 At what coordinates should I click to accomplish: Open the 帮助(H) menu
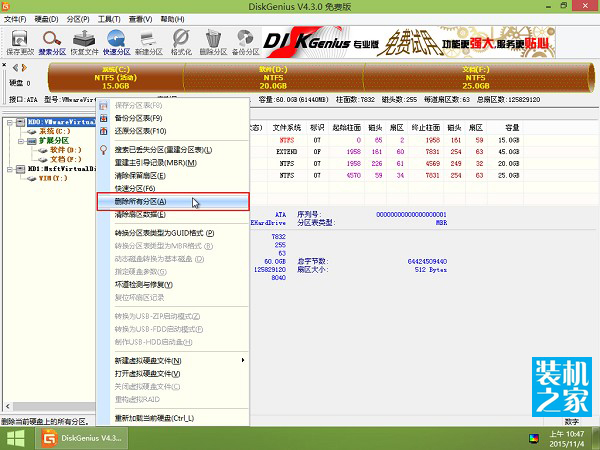172,19
